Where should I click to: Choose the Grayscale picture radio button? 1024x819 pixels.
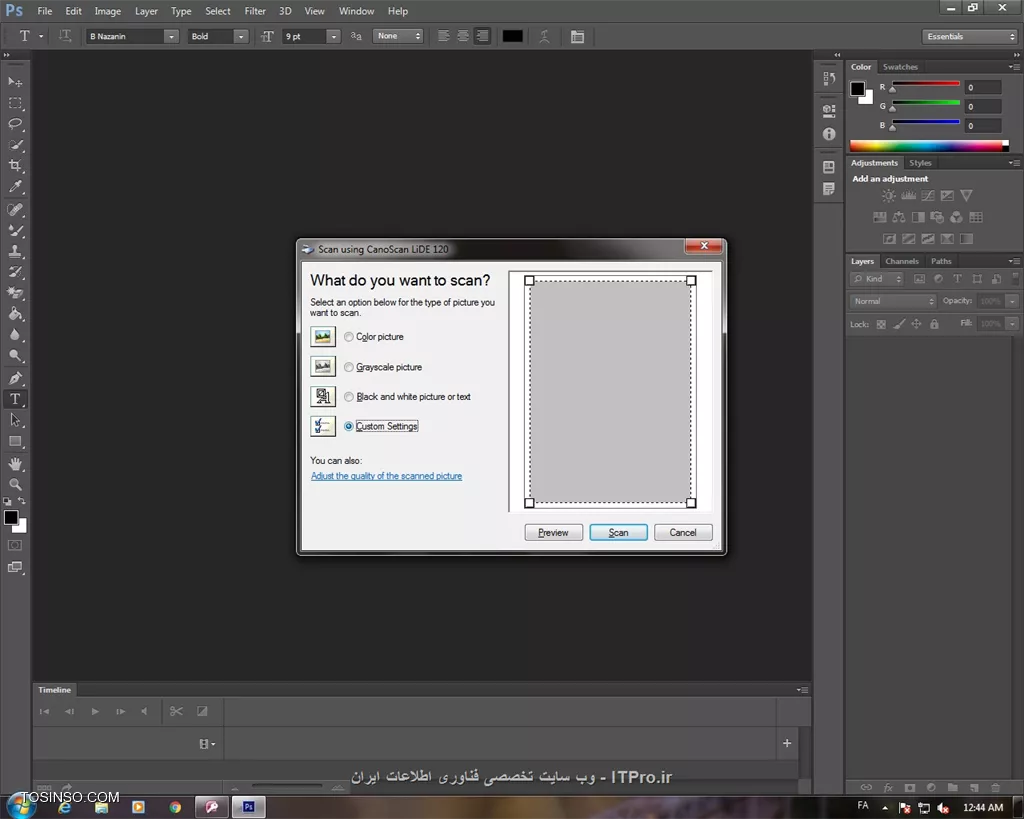(x=349, y=367)
